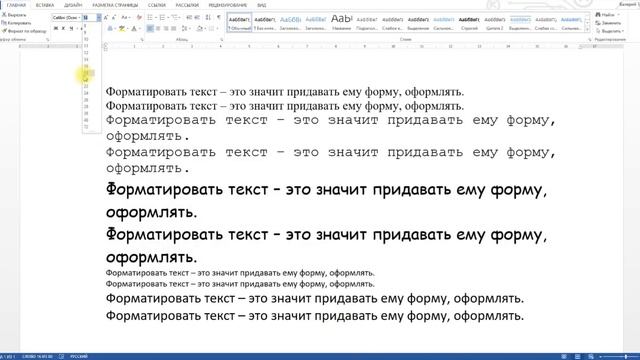
Task: Align text left
Action: click(x=150, y=29)
